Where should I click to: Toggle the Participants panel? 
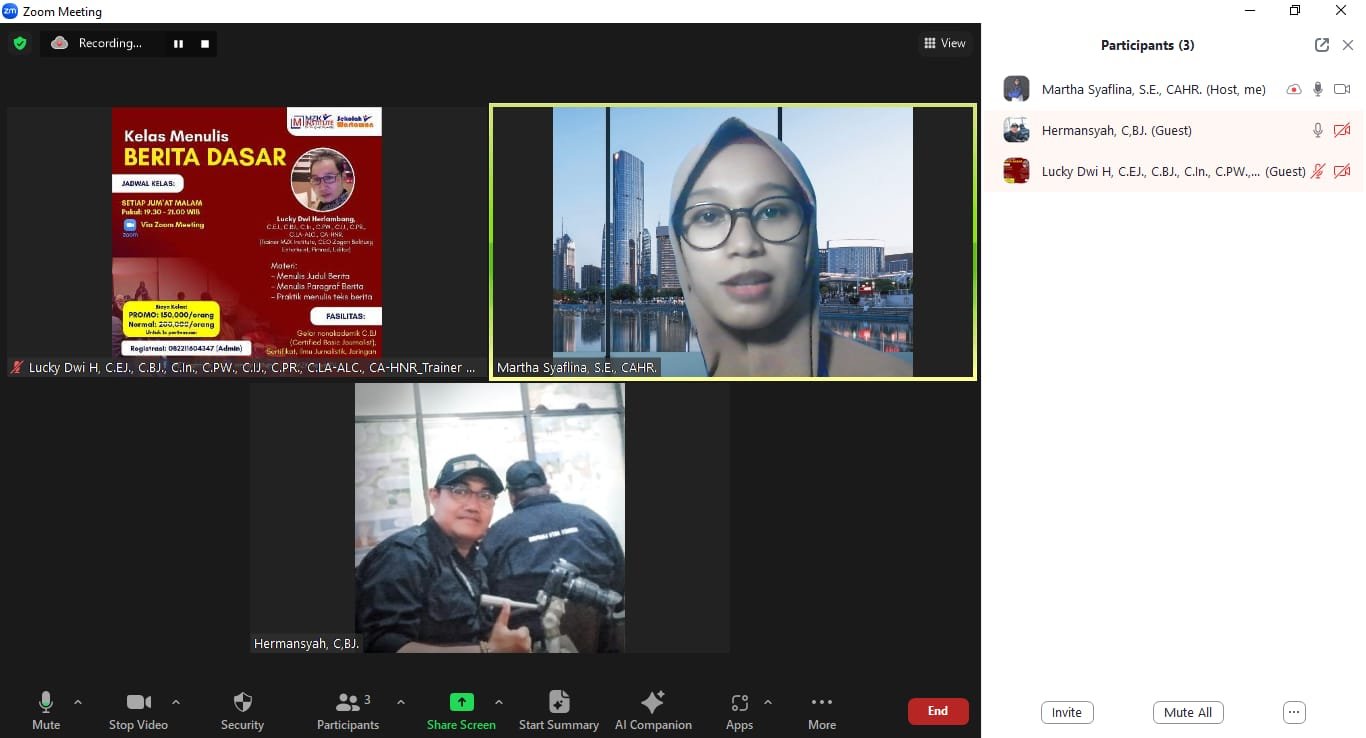(x=348, y=711)
